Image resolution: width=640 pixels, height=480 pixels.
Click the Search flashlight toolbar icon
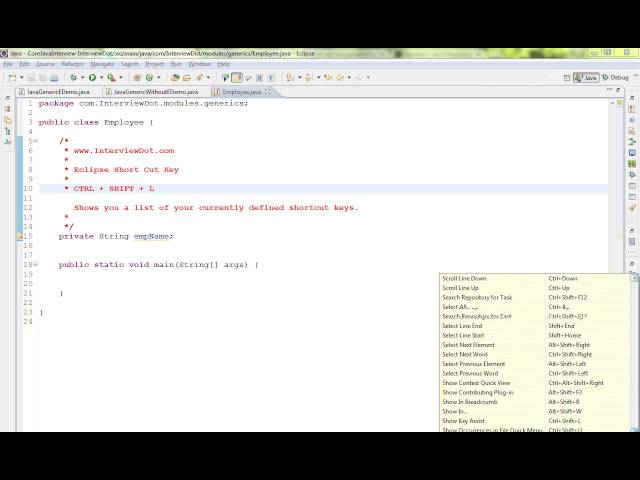(x=200, y=78)
